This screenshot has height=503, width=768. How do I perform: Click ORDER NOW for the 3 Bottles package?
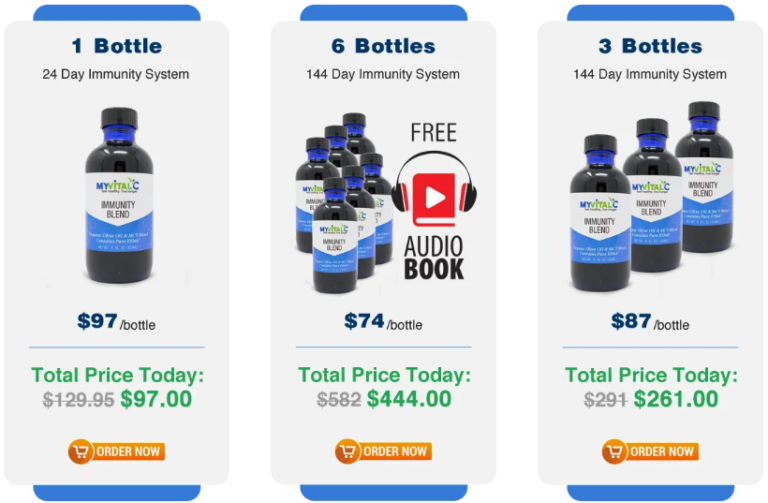[650, 452]
